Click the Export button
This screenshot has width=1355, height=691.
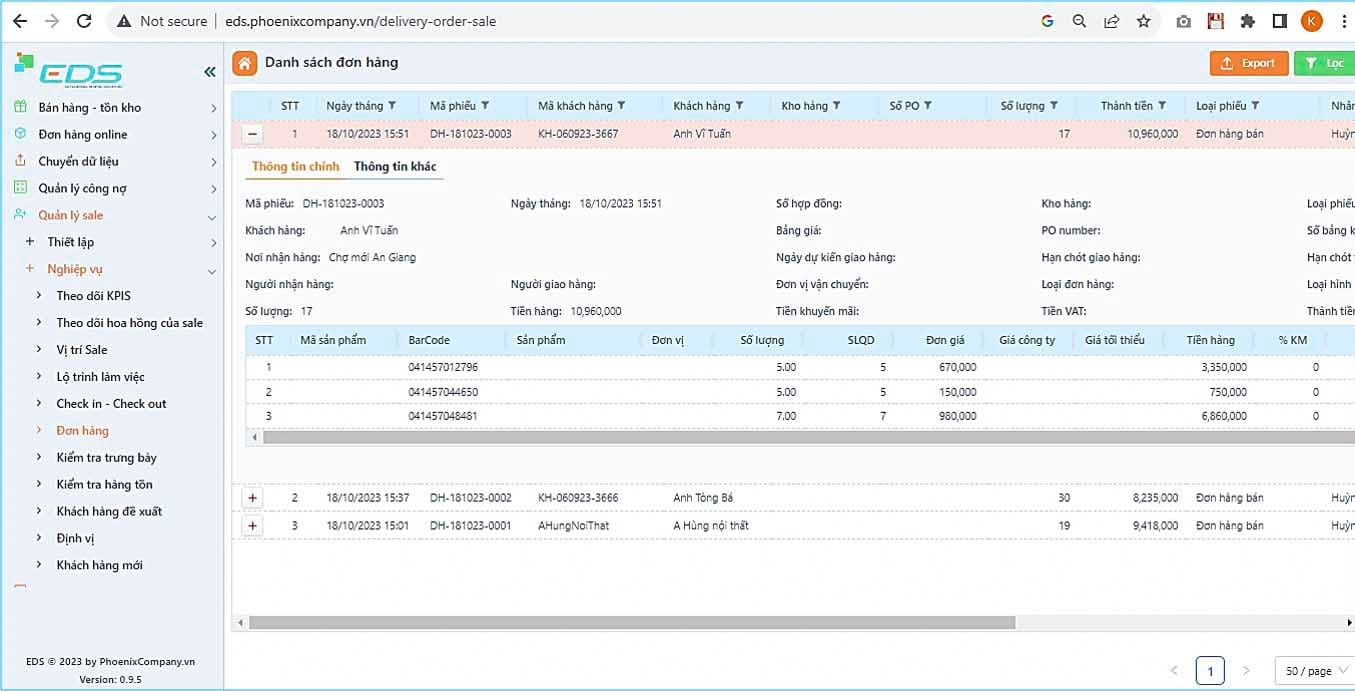1249,63
